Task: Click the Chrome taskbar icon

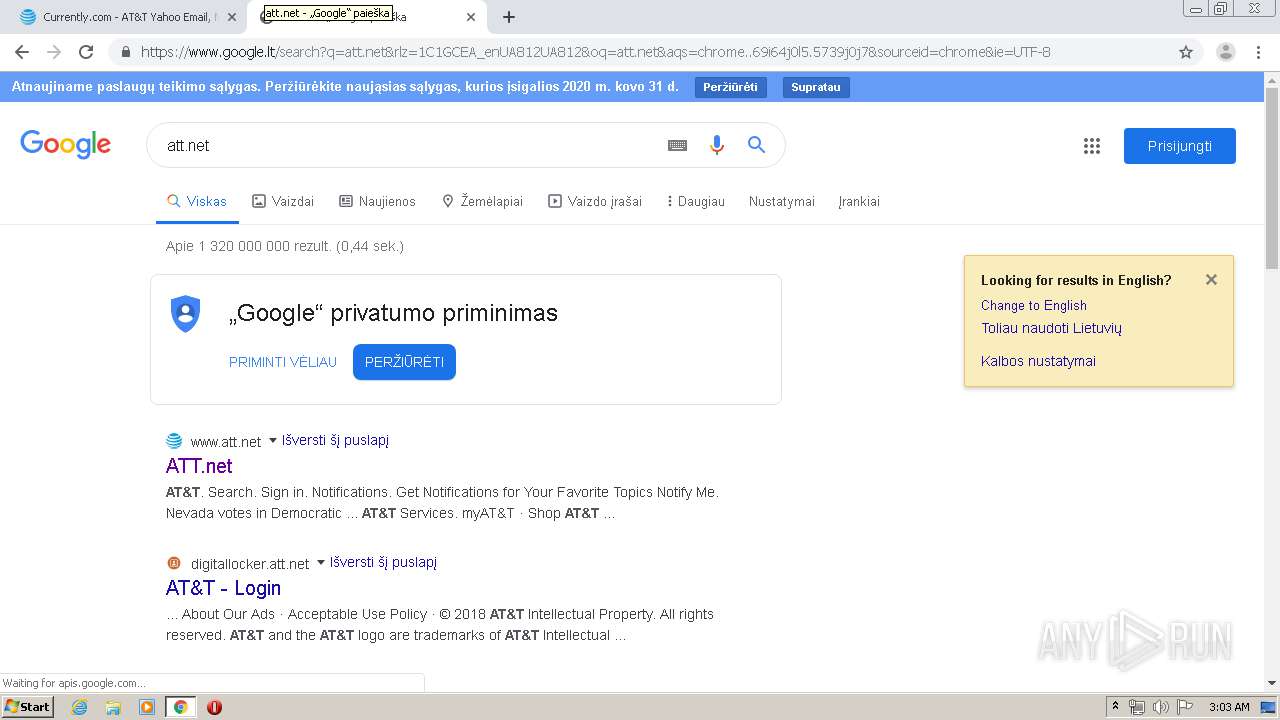Action: point(180,707)
